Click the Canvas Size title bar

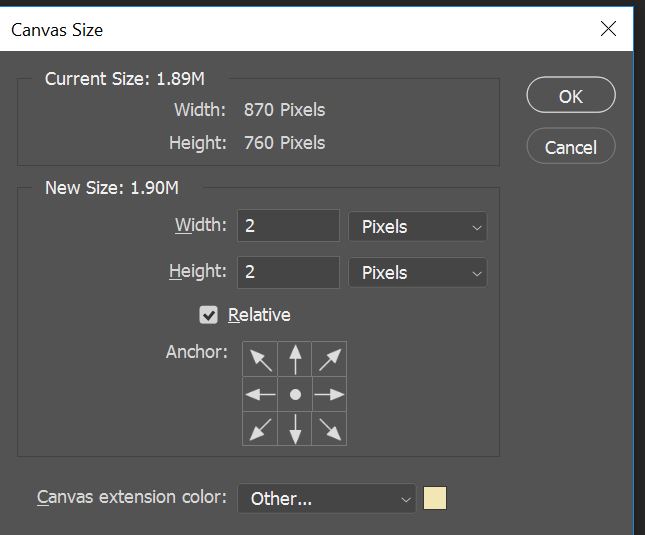pos(300,29)
